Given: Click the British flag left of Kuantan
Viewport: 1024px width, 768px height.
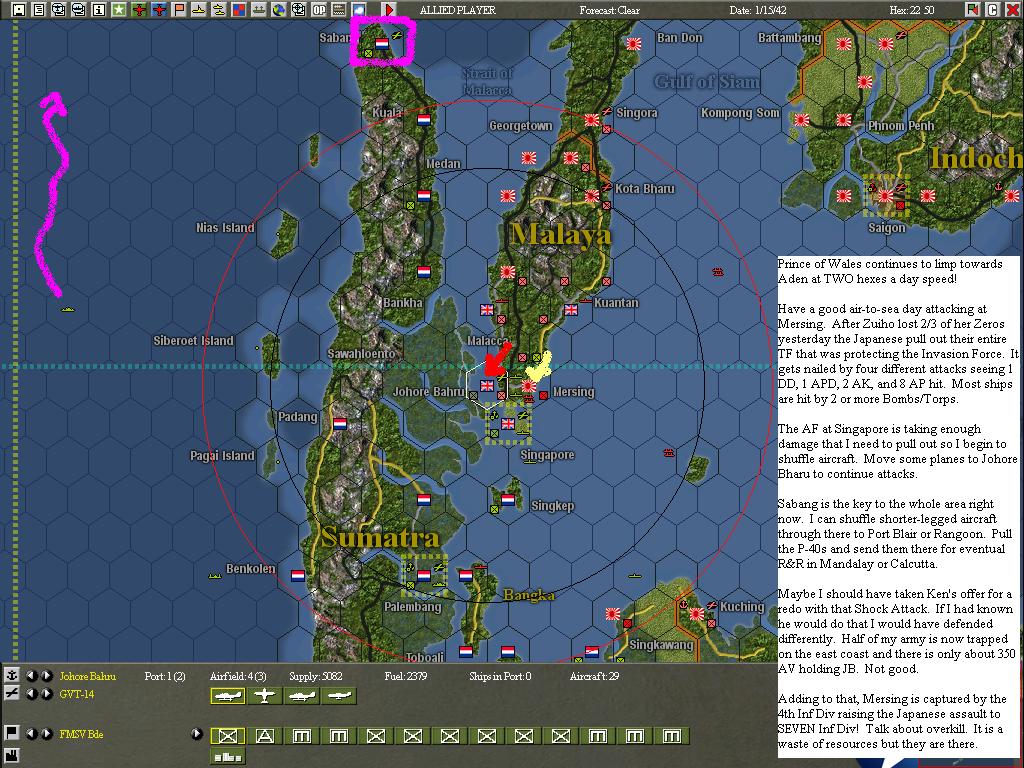Looking at the screenshot, I should click(571, 309).
